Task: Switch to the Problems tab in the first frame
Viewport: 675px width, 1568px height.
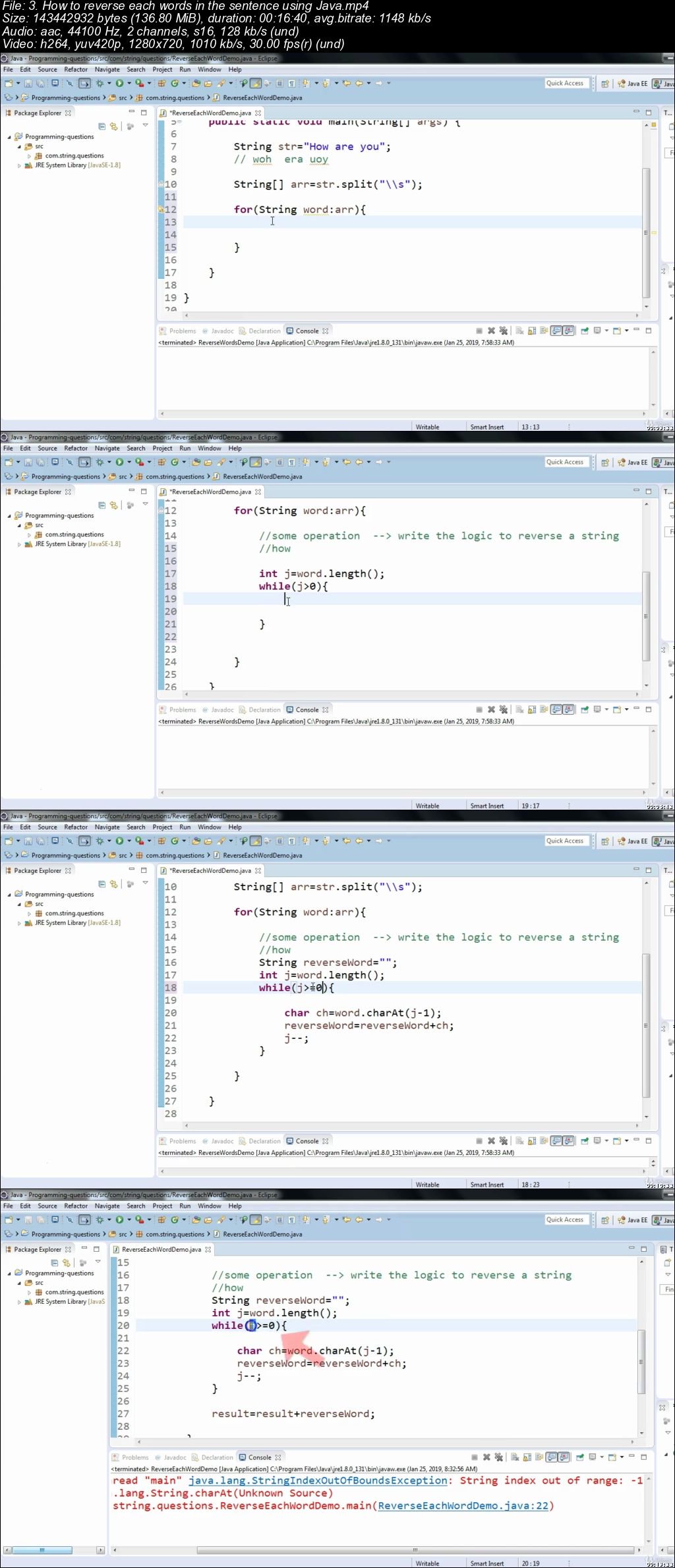Action: coord(177,331)
